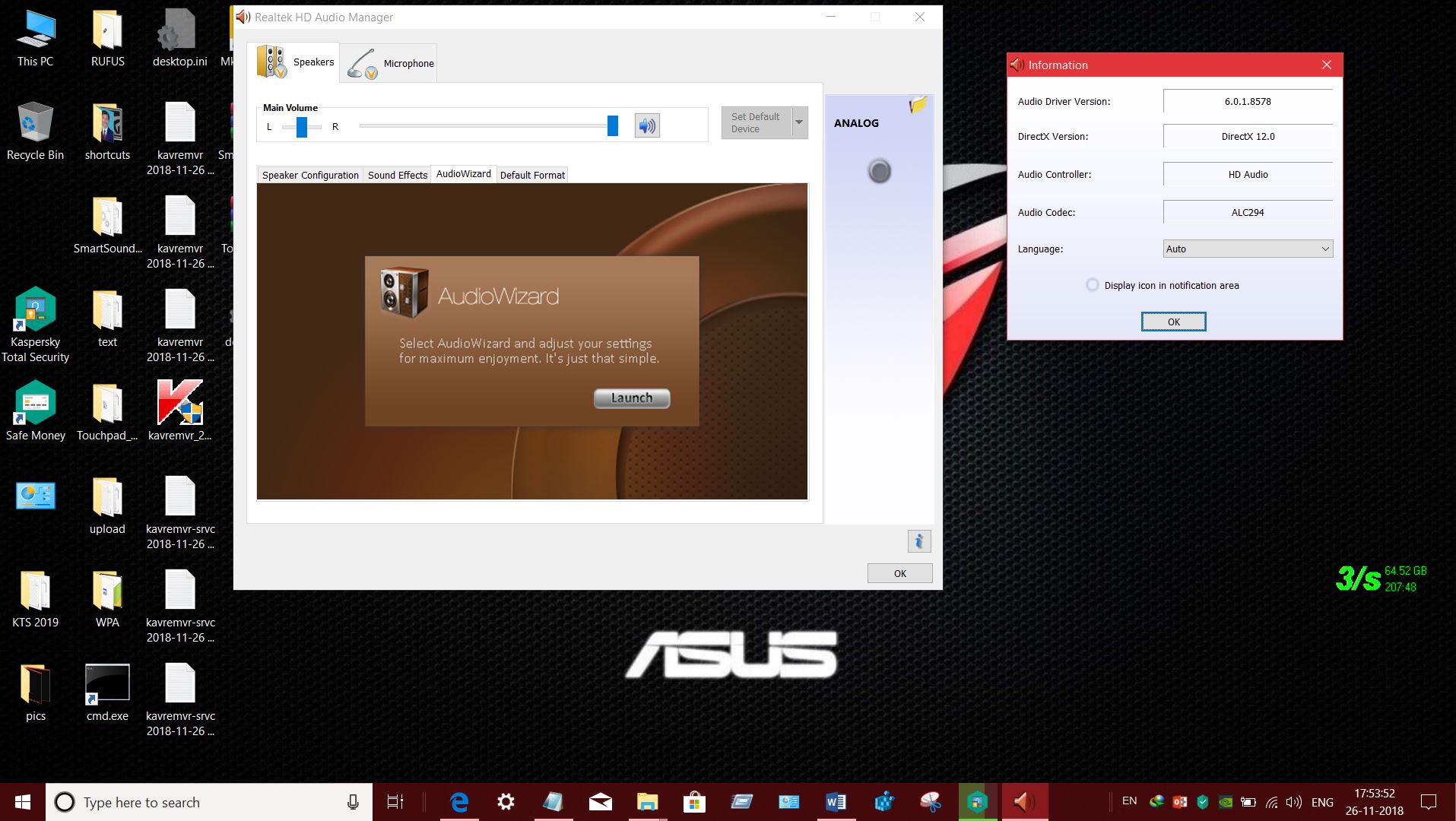Image resolution: width=1456 pixels, height=821 pixels.
Task: Select the RUFUS folder on desktop
Action: pyautogui.click(x=107, y=40)
